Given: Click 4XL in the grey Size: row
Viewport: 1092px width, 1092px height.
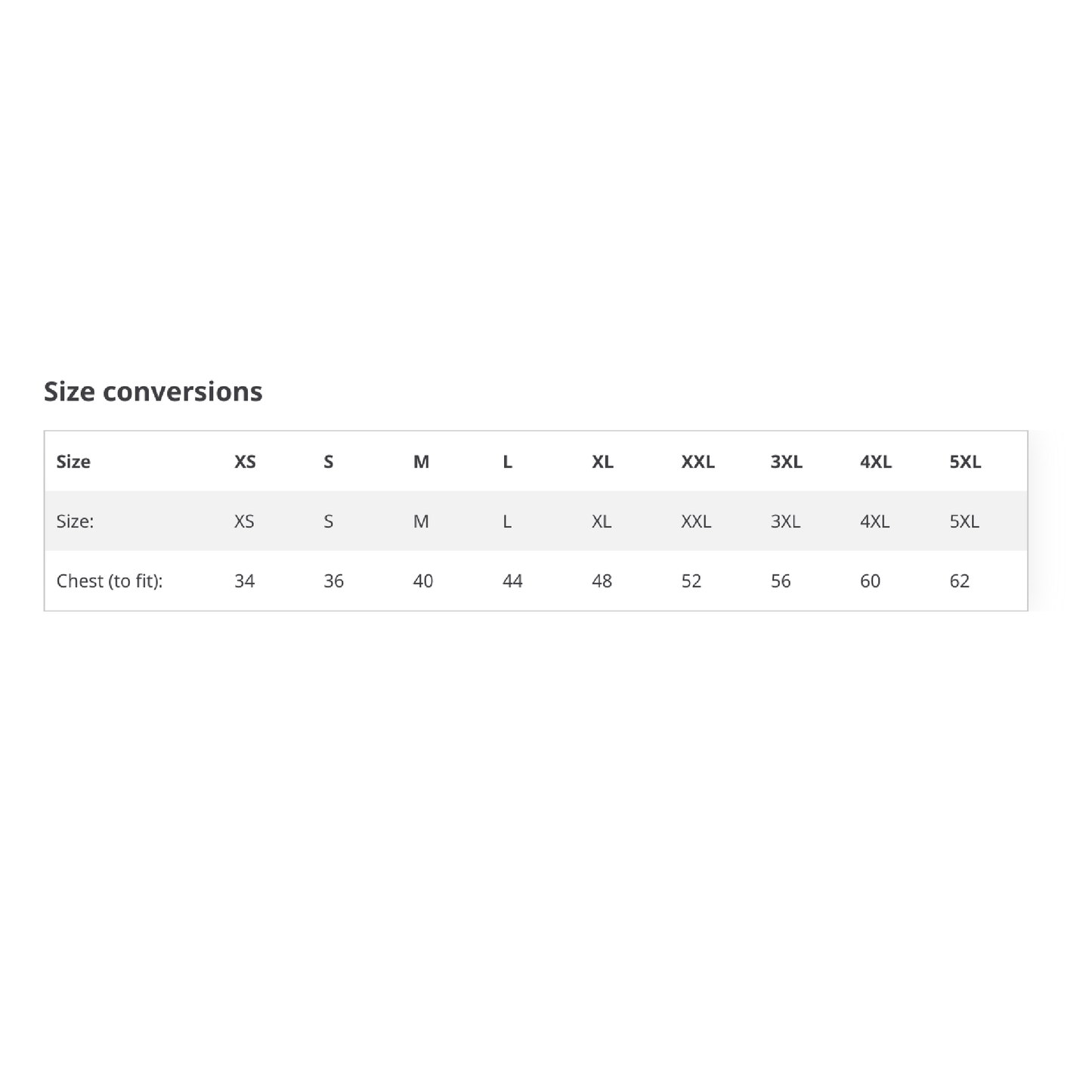Looking at the screenshot, I should (874, 521).
